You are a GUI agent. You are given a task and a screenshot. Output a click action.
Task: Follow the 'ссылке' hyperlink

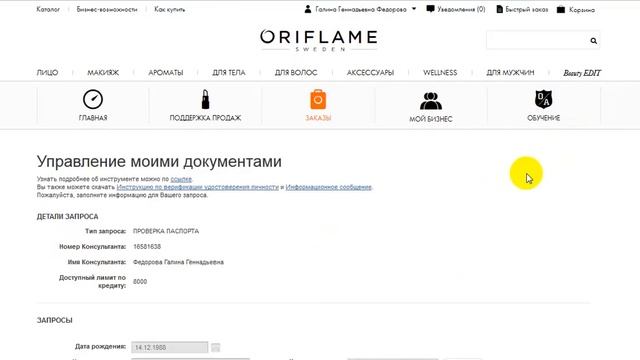click(x=181, y=179)
